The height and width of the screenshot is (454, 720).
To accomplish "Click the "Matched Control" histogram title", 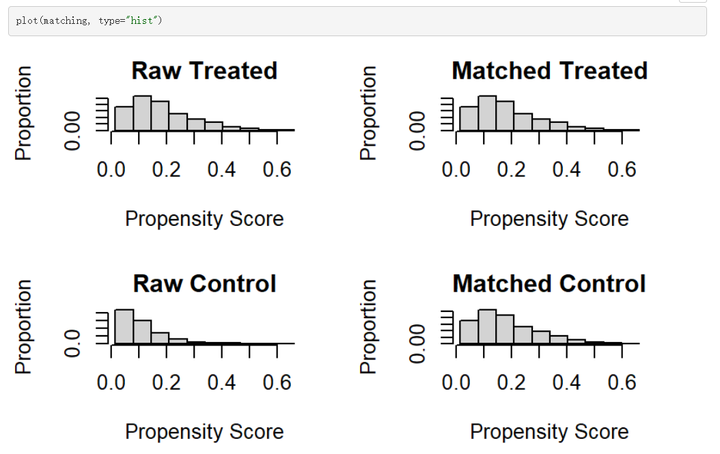I will 549,284.
